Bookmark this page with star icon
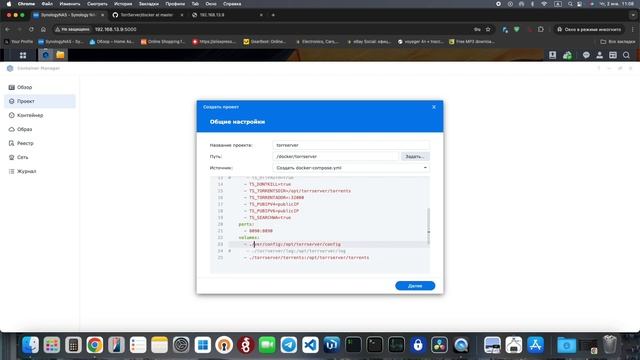The image size is (640, 360). [x=488, y=29]
